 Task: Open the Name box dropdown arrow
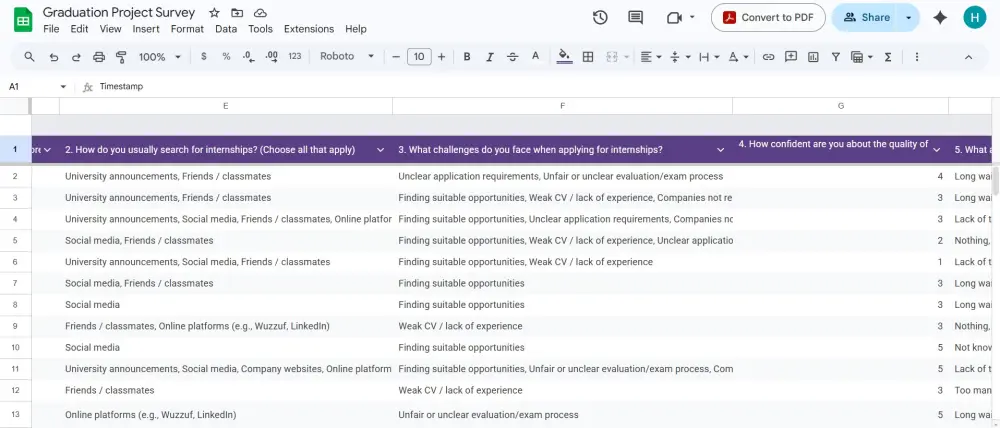tap(63, 87)
